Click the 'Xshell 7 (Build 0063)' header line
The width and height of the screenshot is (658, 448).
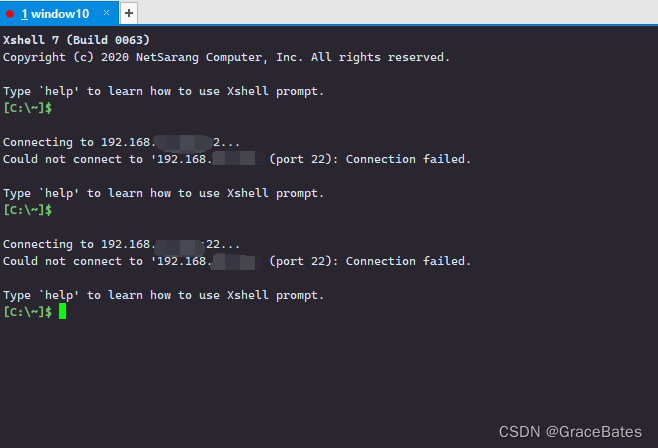(x=76, y=40)
